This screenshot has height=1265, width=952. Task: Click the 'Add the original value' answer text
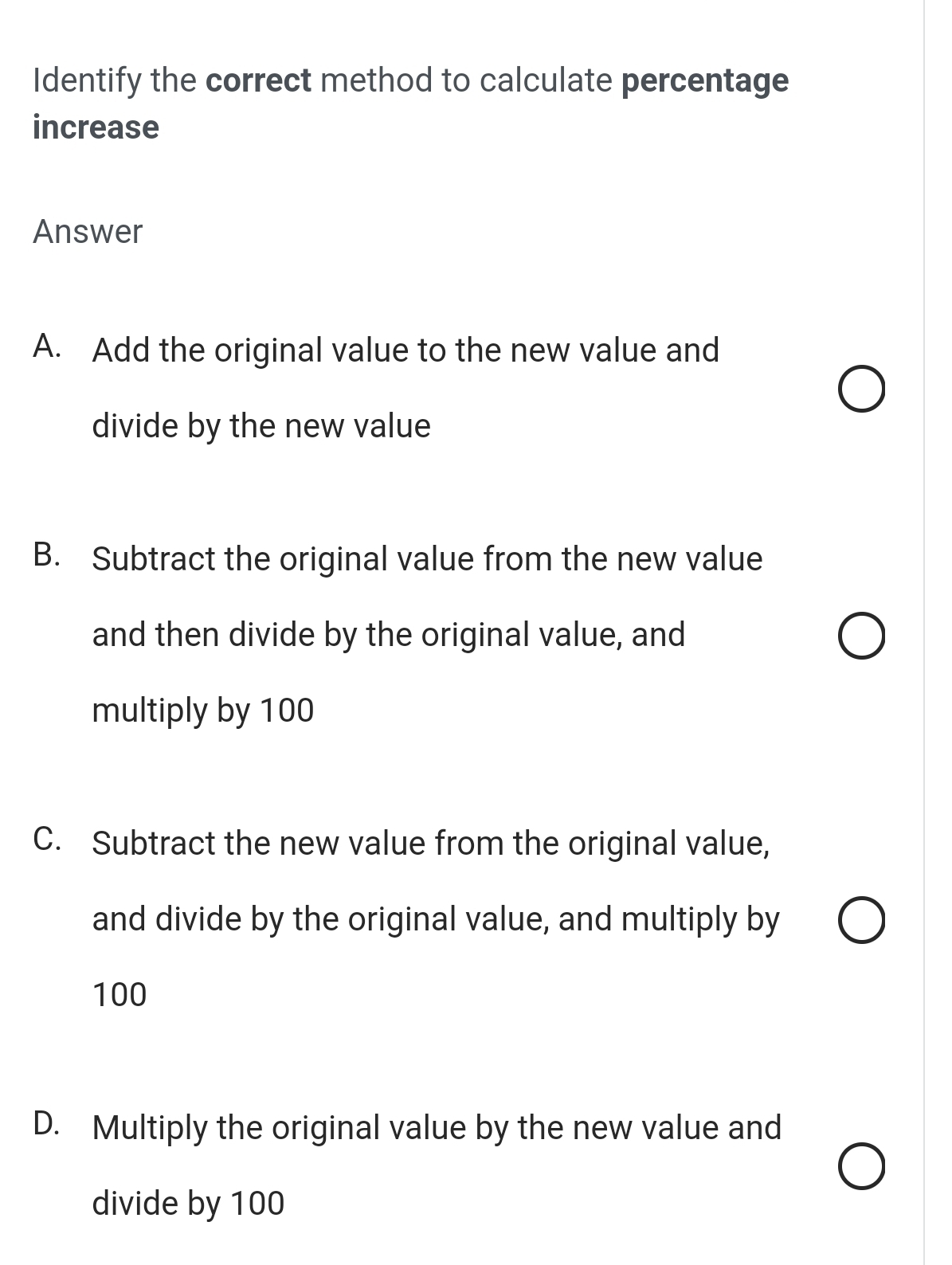tap(405, 351)
